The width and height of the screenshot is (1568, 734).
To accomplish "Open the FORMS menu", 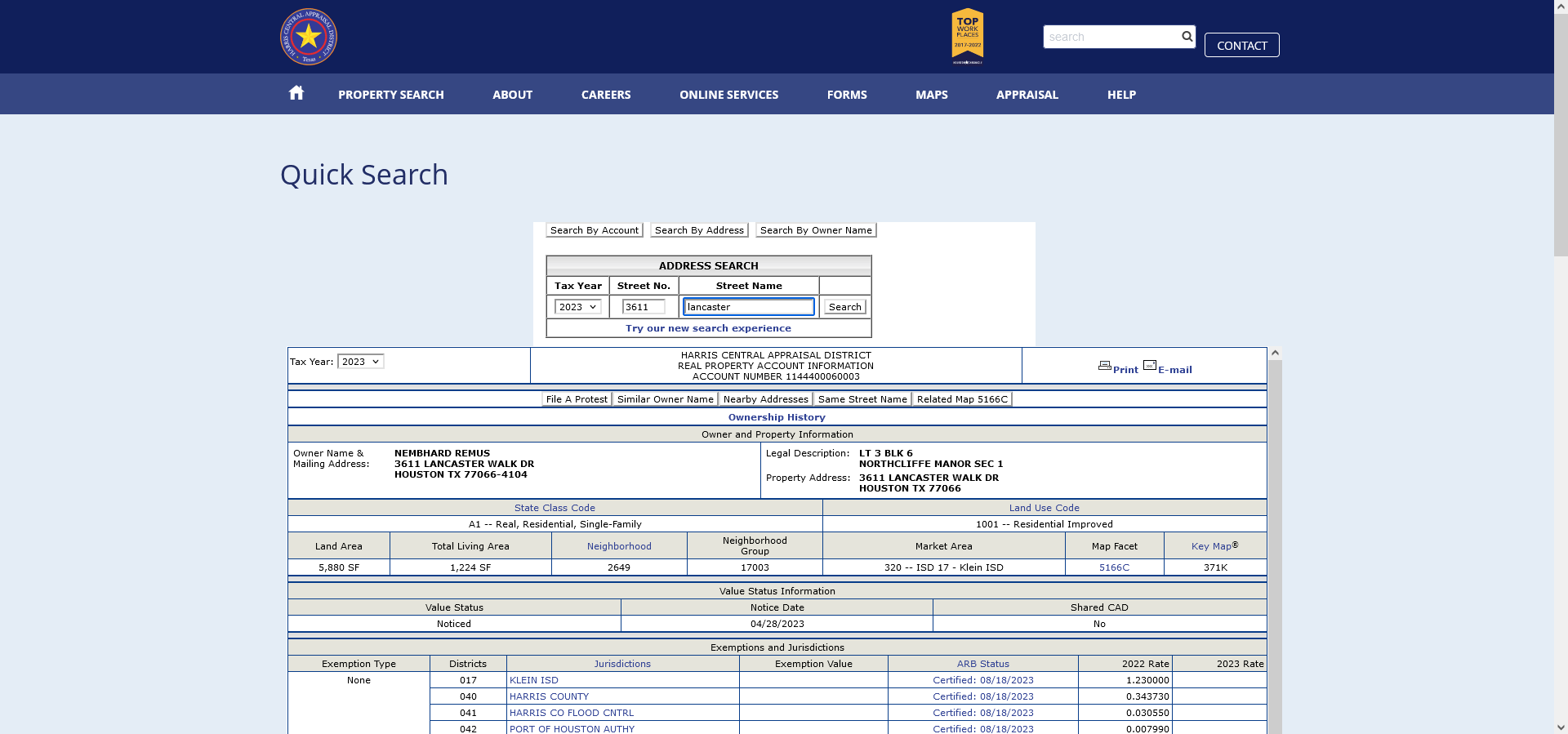I will pyautogui.click(x=847, y=95).
